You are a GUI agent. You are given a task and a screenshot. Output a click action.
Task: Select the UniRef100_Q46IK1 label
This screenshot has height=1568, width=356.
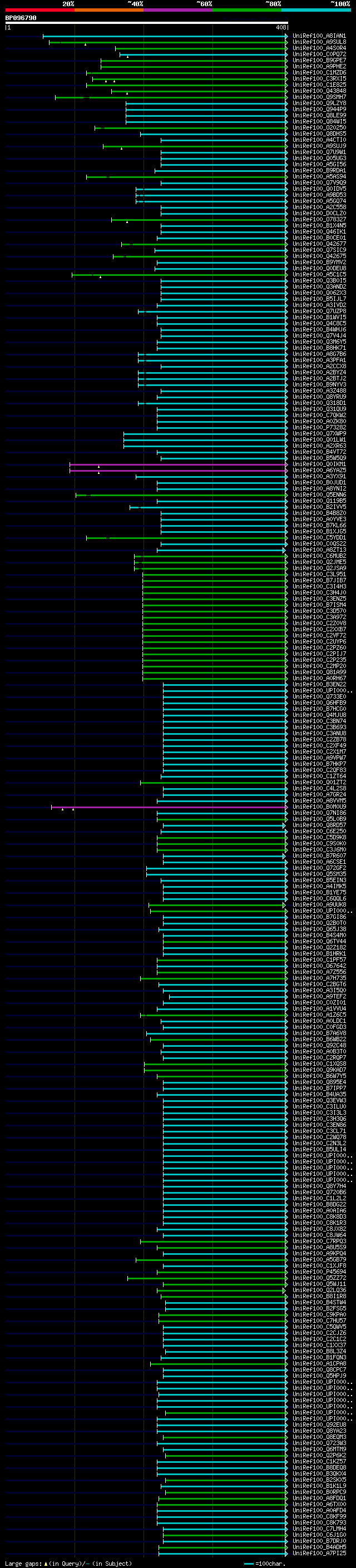click(319, 231)
